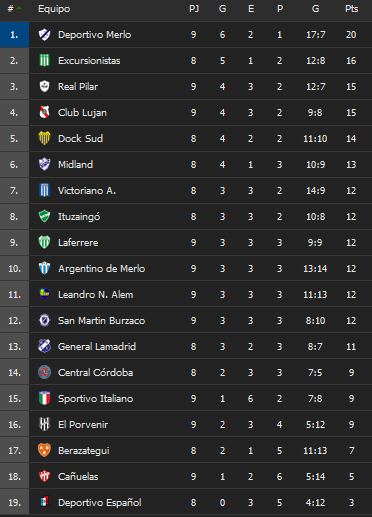Click the Ituzaingó green shield crest

coord(44,217)
